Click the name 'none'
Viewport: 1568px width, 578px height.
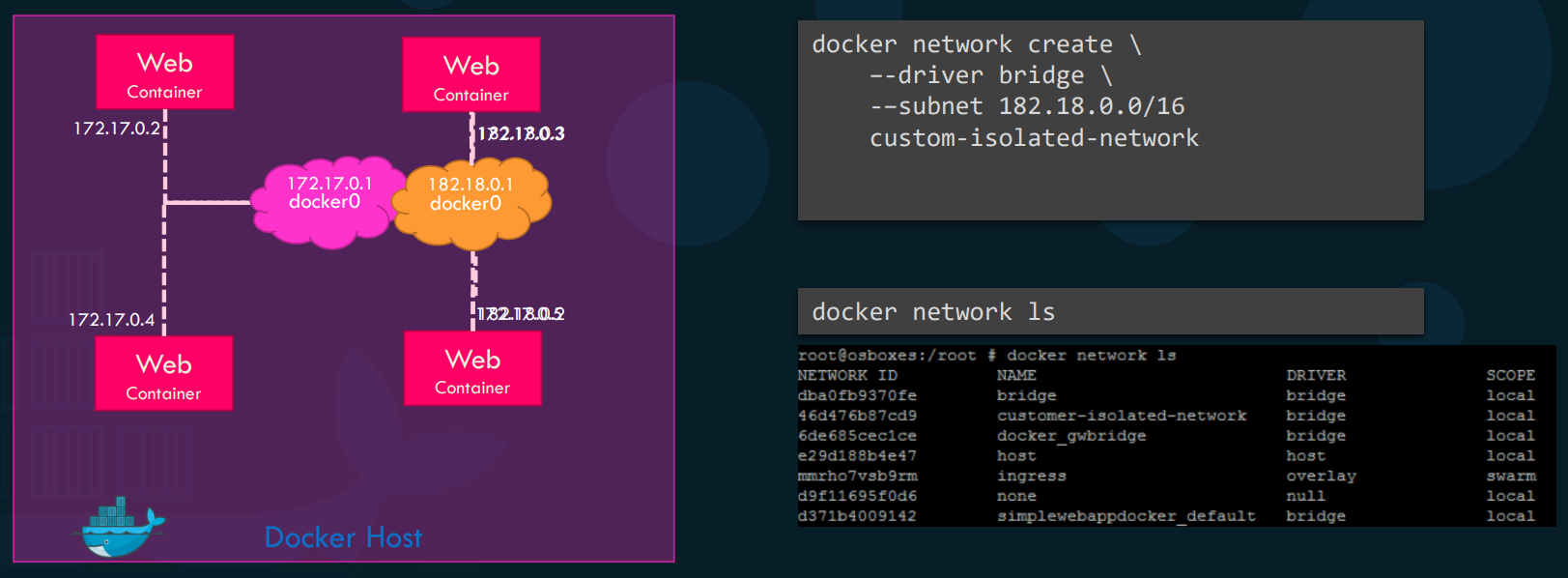(1016, 496)
